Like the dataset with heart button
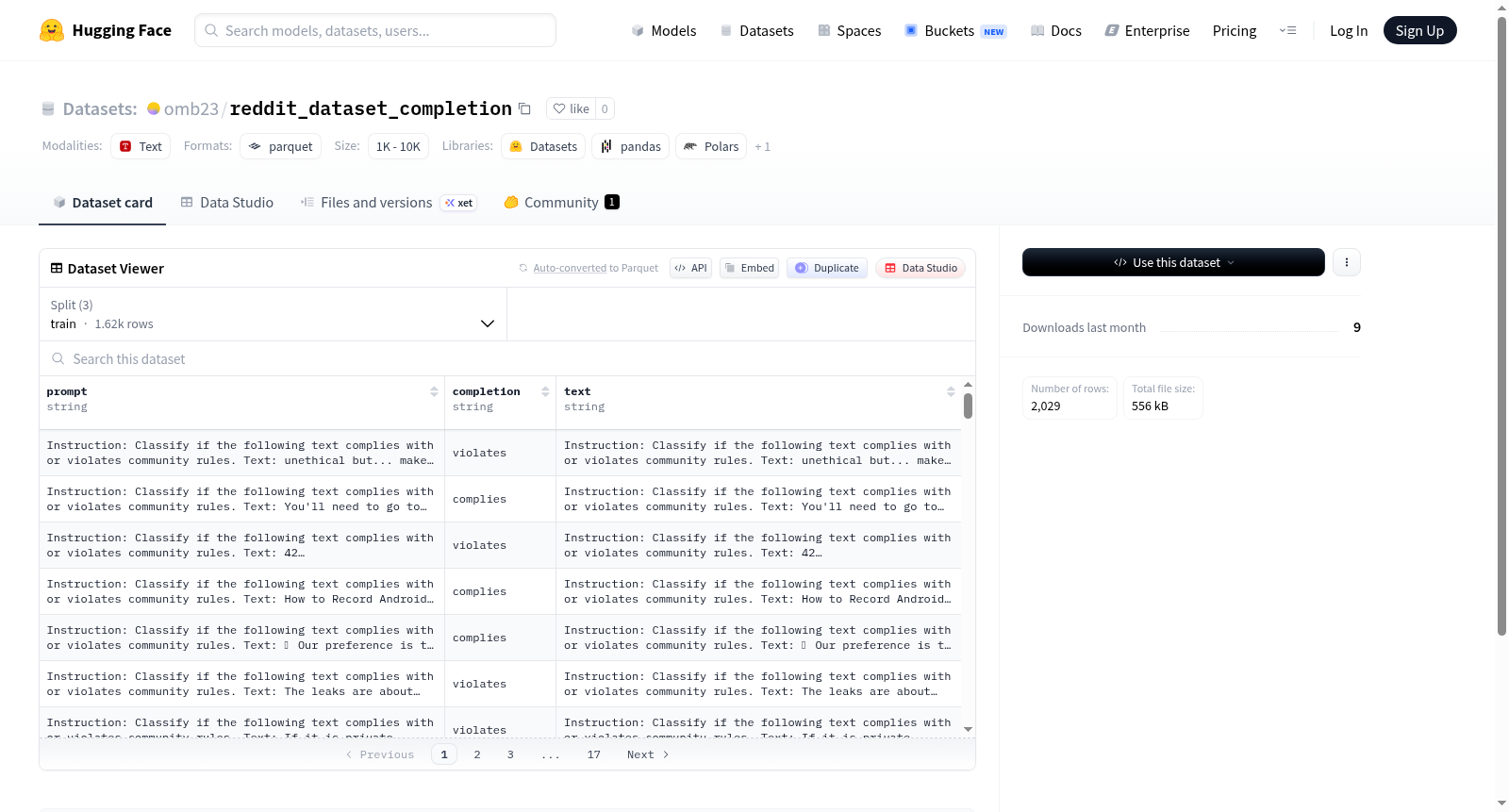Screen dimensions: 1509x812 tap(571, 108)
